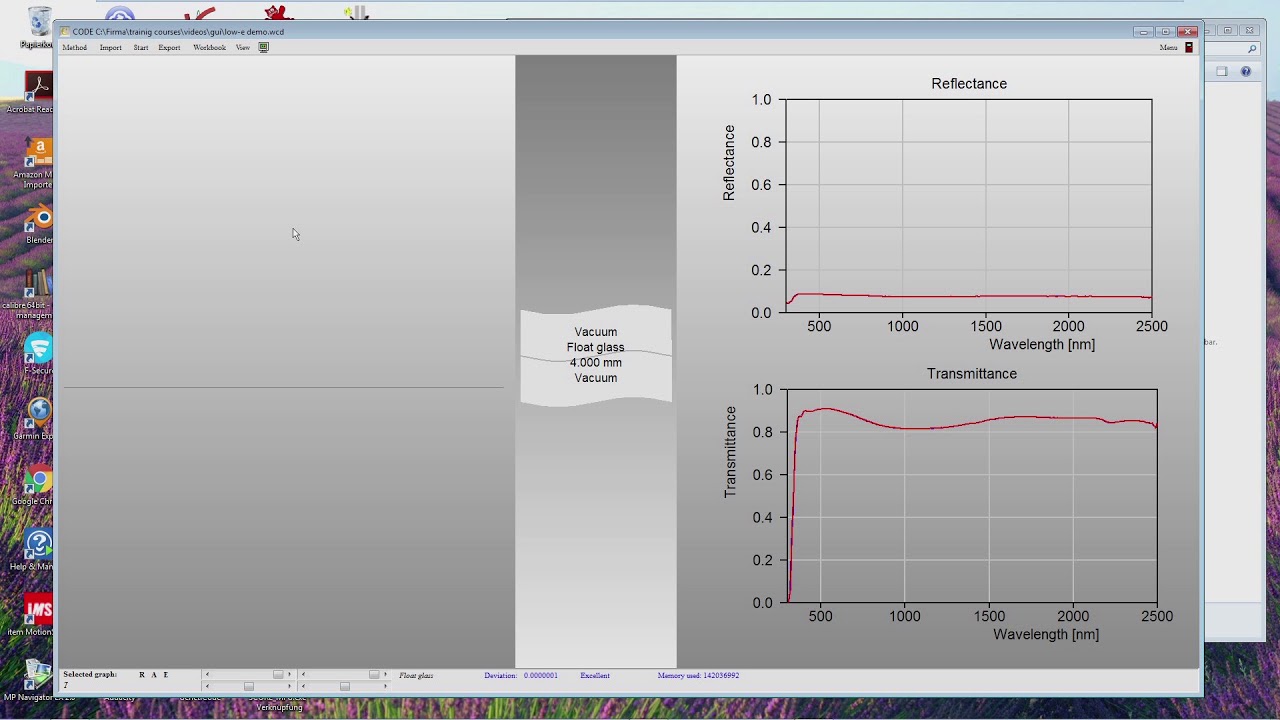1280x720 pixels.
Task: Click the Memory used status text
Action: coord(698,675)
